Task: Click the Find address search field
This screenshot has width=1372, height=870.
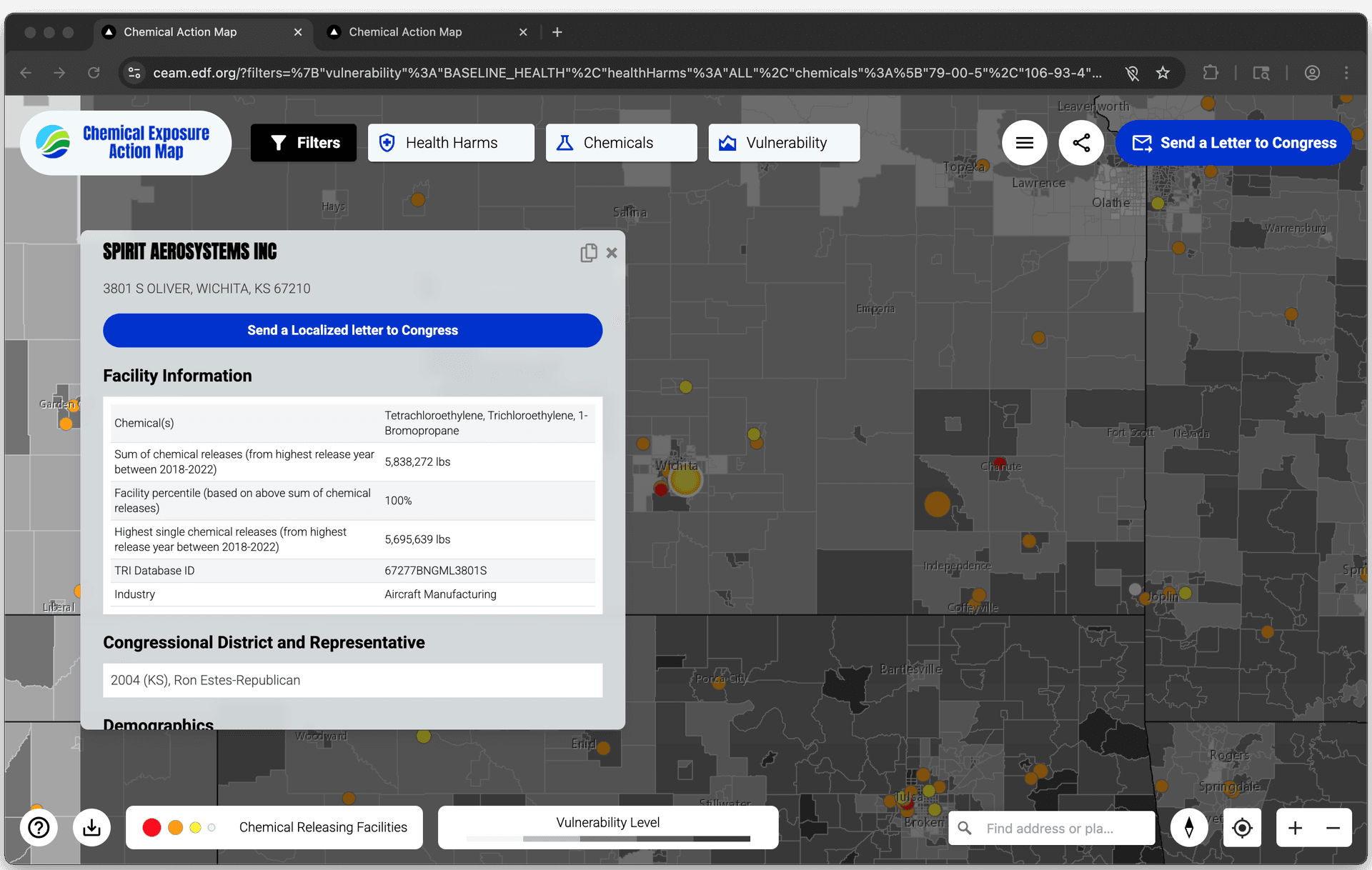Action: (1050, 828)
